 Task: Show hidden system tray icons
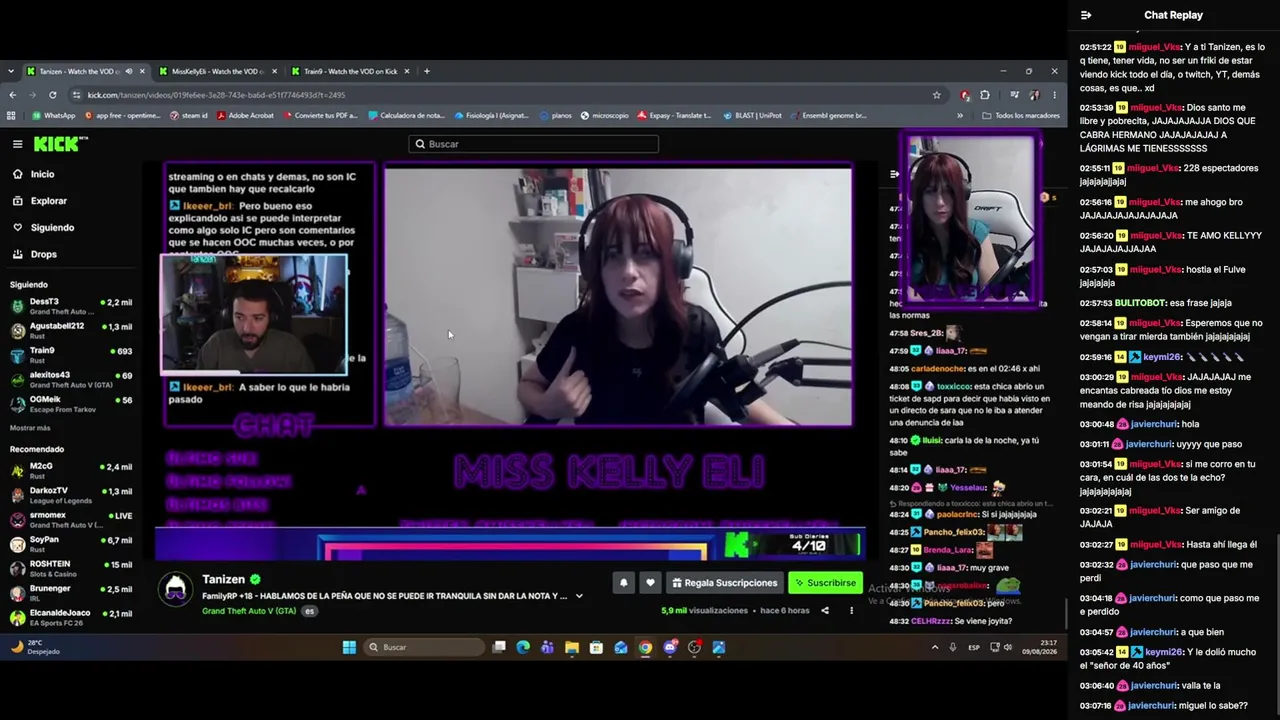(x=935, y=647)
